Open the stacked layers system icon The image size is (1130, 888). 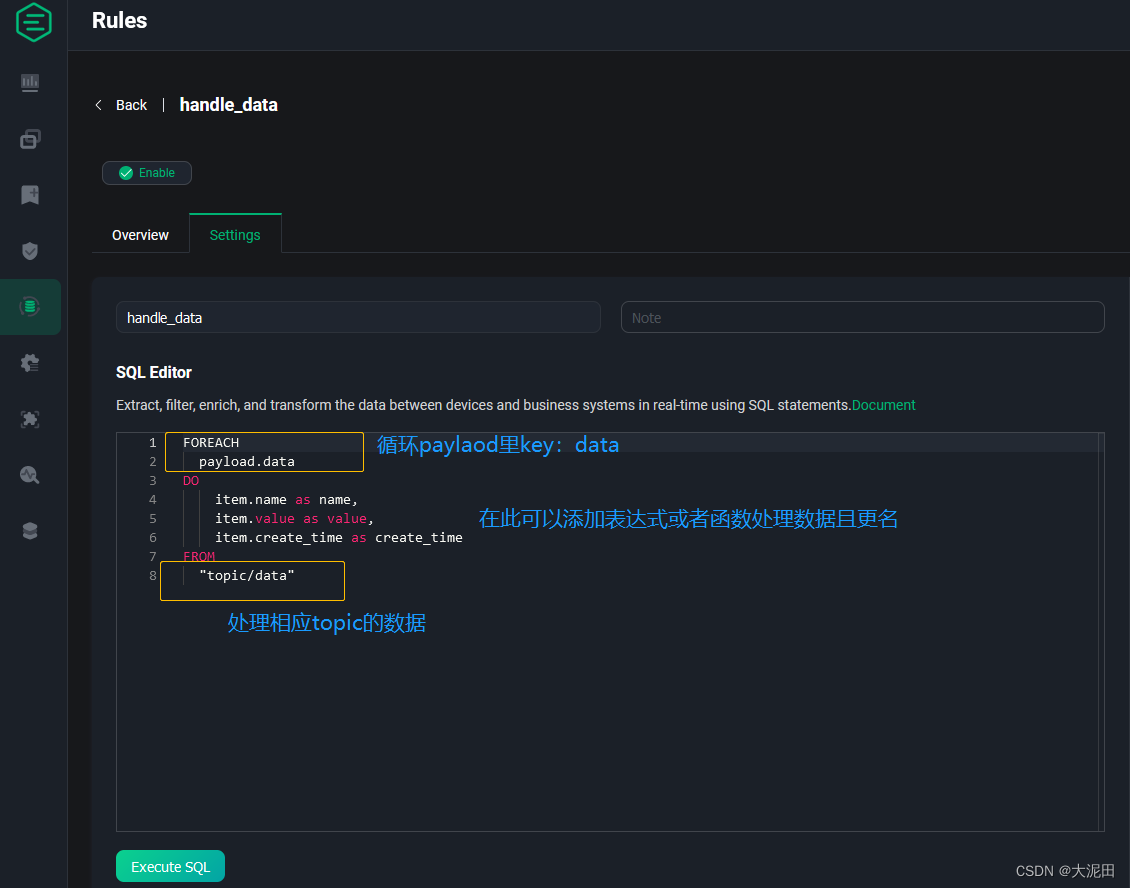[x=30, y=531]
